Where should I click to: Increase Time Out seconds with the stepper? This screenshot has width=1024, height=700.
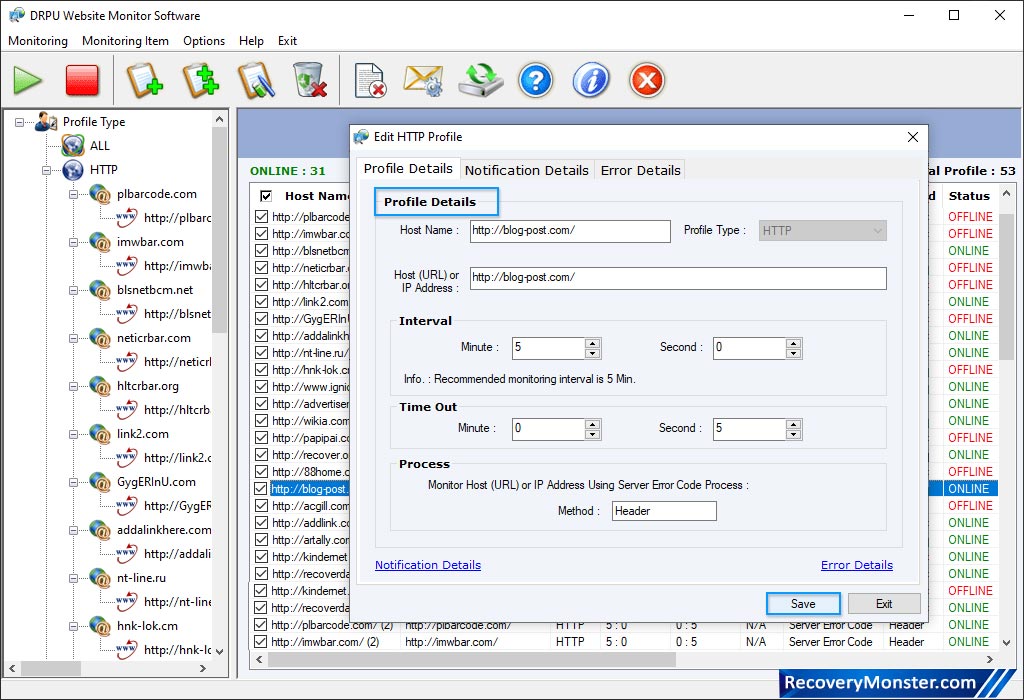coord(795,423)
